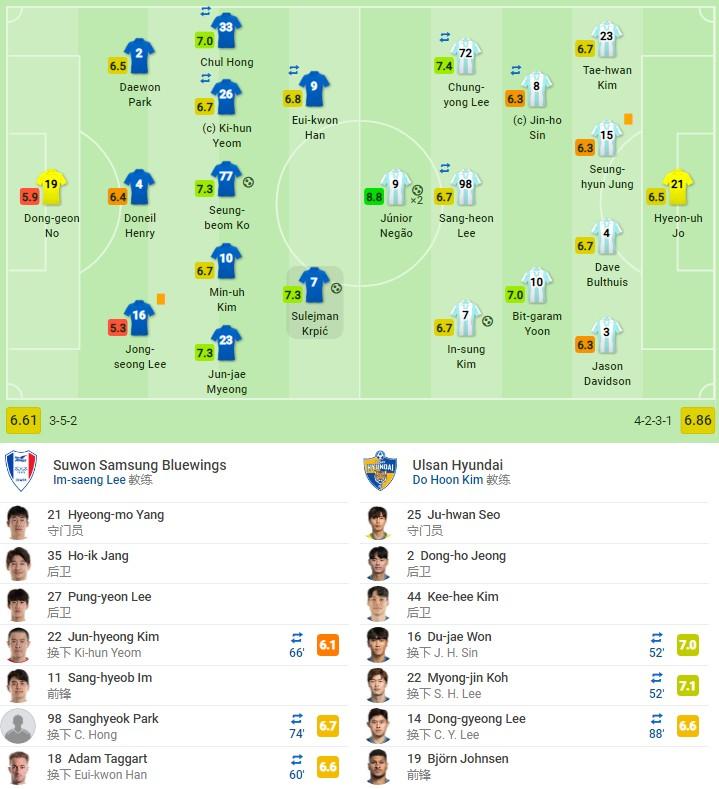Open Hyeong-mo Yang's player photo
The height and width of the screenshot is (789, 719).
coord(18,522)
